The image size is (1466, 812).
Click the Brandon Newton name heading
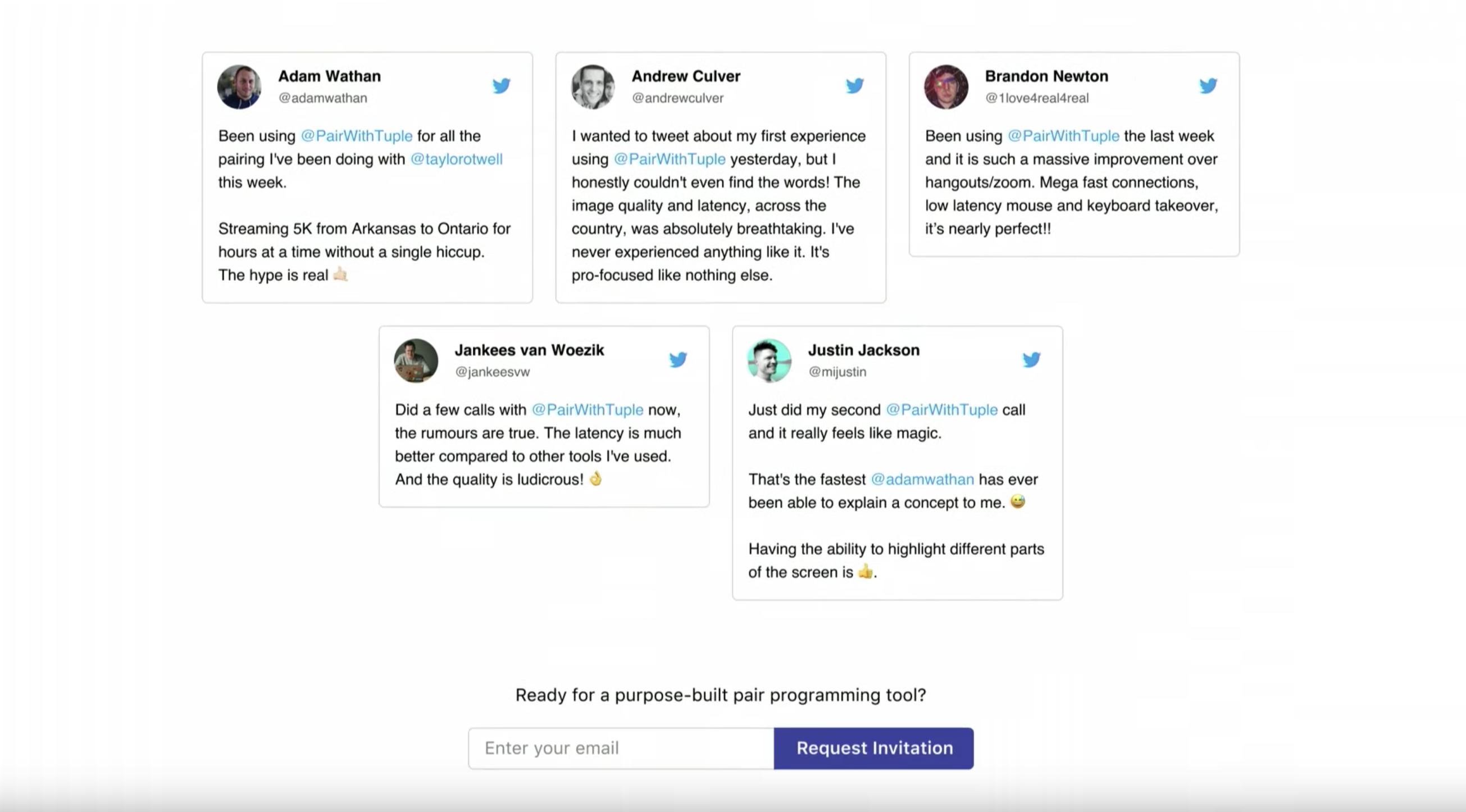tap(1046, 76)
